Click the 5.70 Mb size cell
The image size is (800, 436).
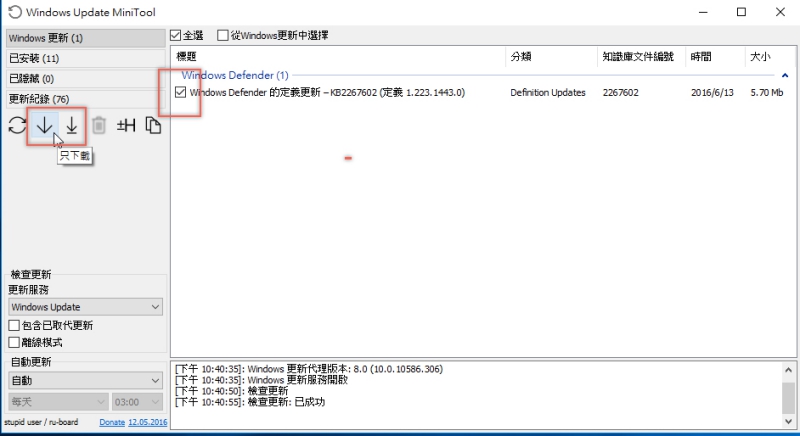tap(766, 92)
